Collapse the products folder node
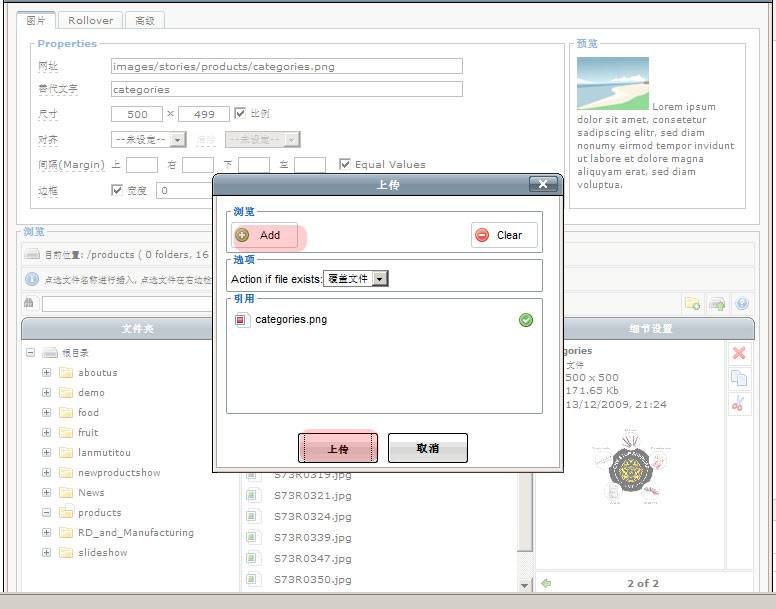Screen dimensions: 776x609 coord(46,512)
